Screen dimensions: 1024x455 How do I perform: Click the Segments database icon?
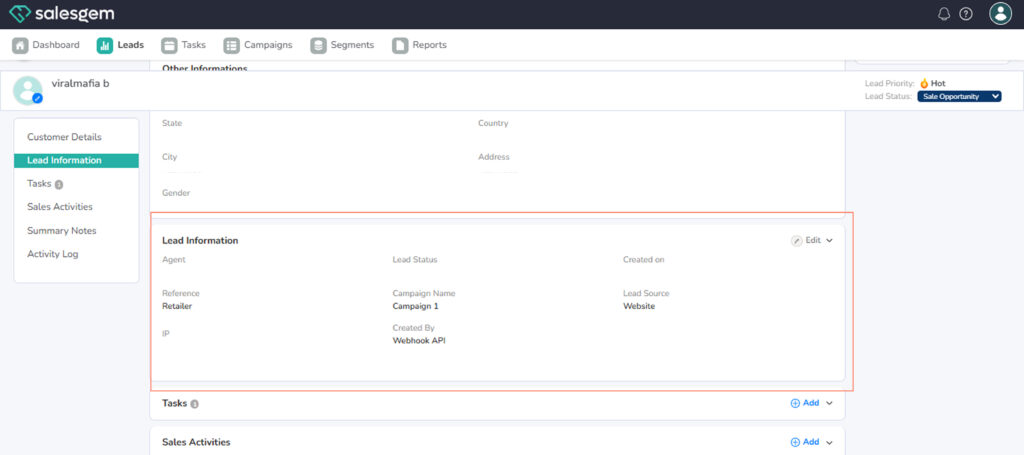(x=318, y=45)
